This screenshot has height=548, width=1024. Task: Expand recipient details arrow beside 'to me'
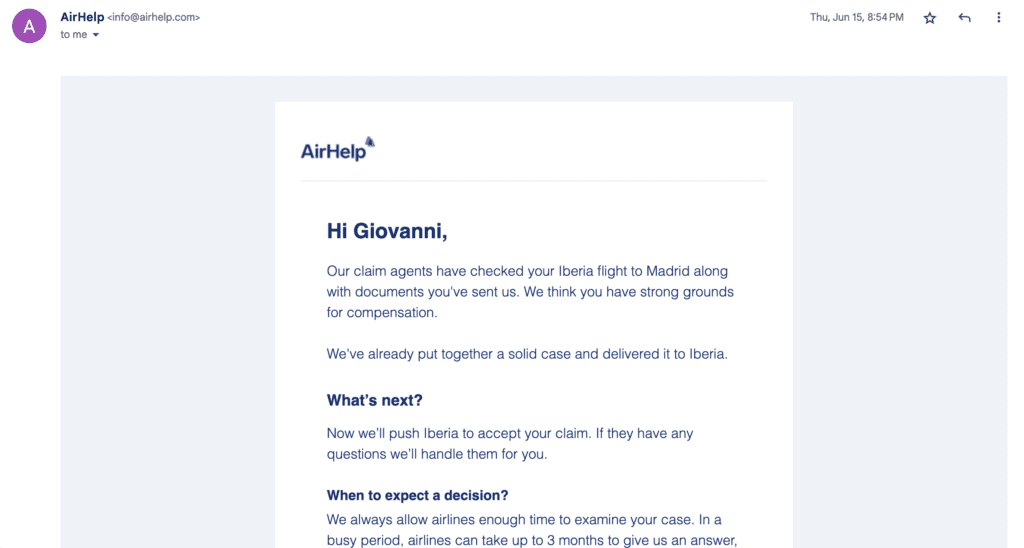click(96, 35)
